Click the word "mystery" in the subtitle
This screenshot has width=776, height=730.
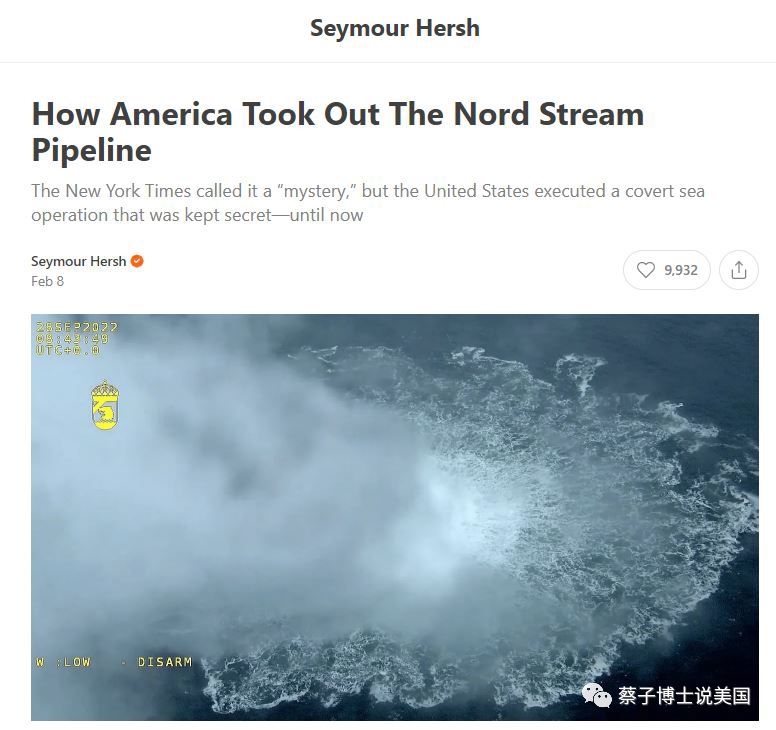click(x=317, y=191)
